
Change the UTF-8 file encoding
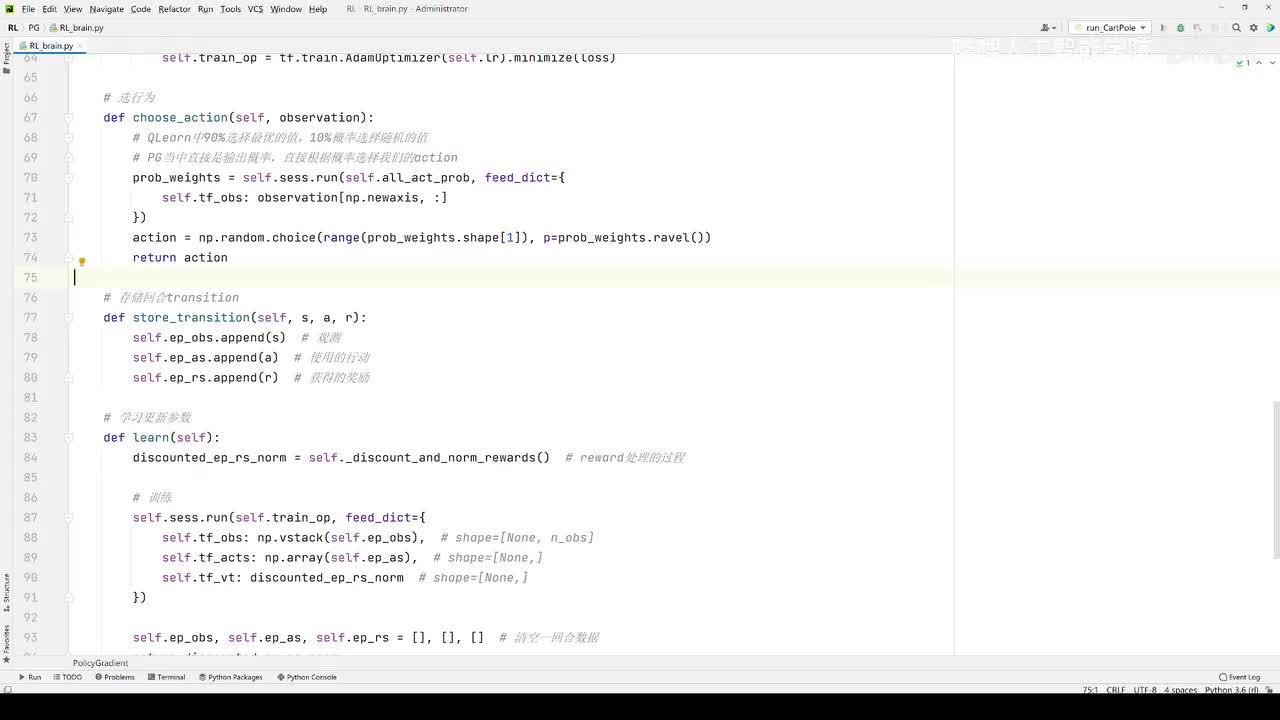[x=1145, y=690]
